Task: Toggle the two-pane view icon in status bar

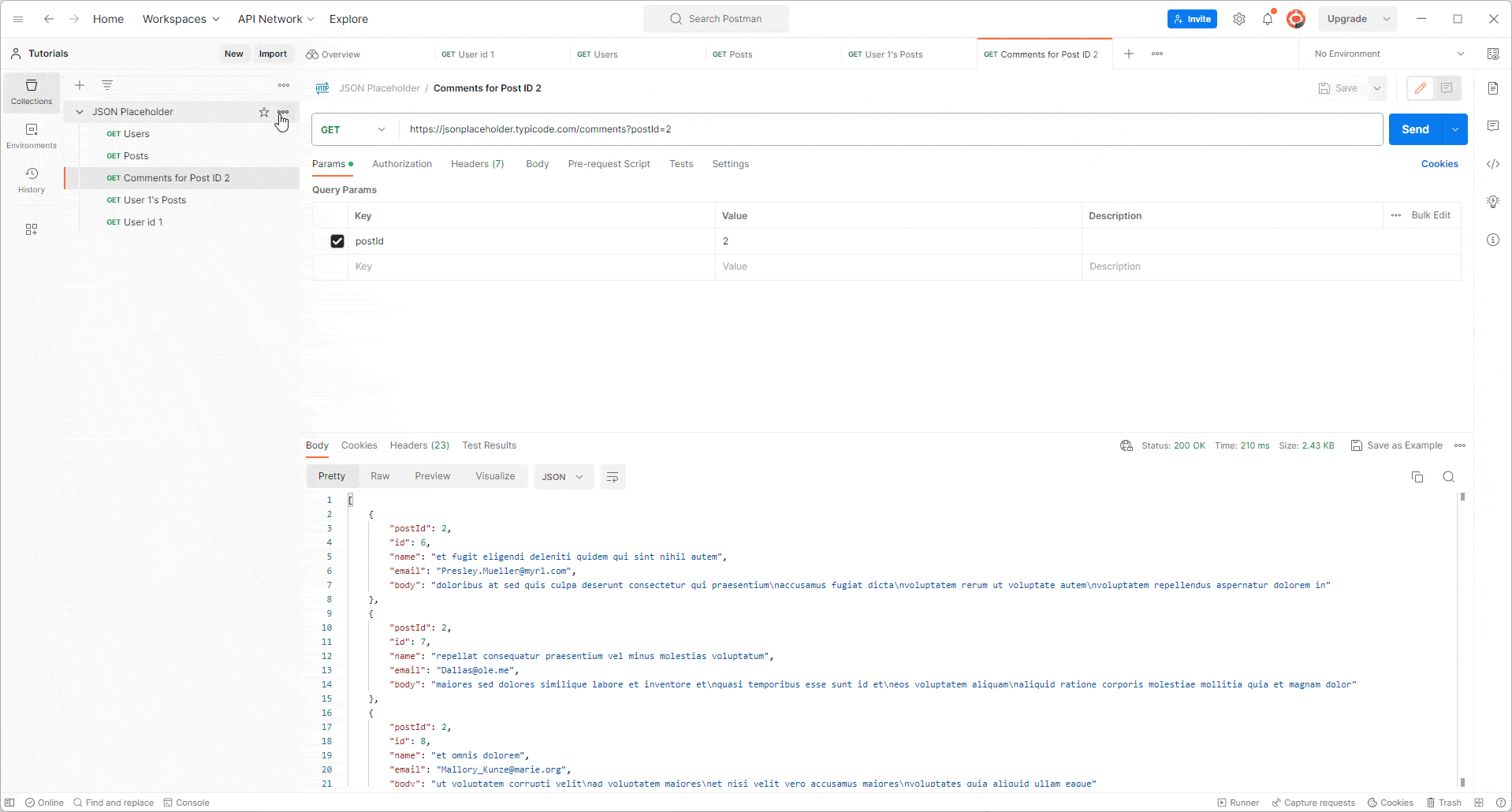Action: click(x=1479, y=803)
